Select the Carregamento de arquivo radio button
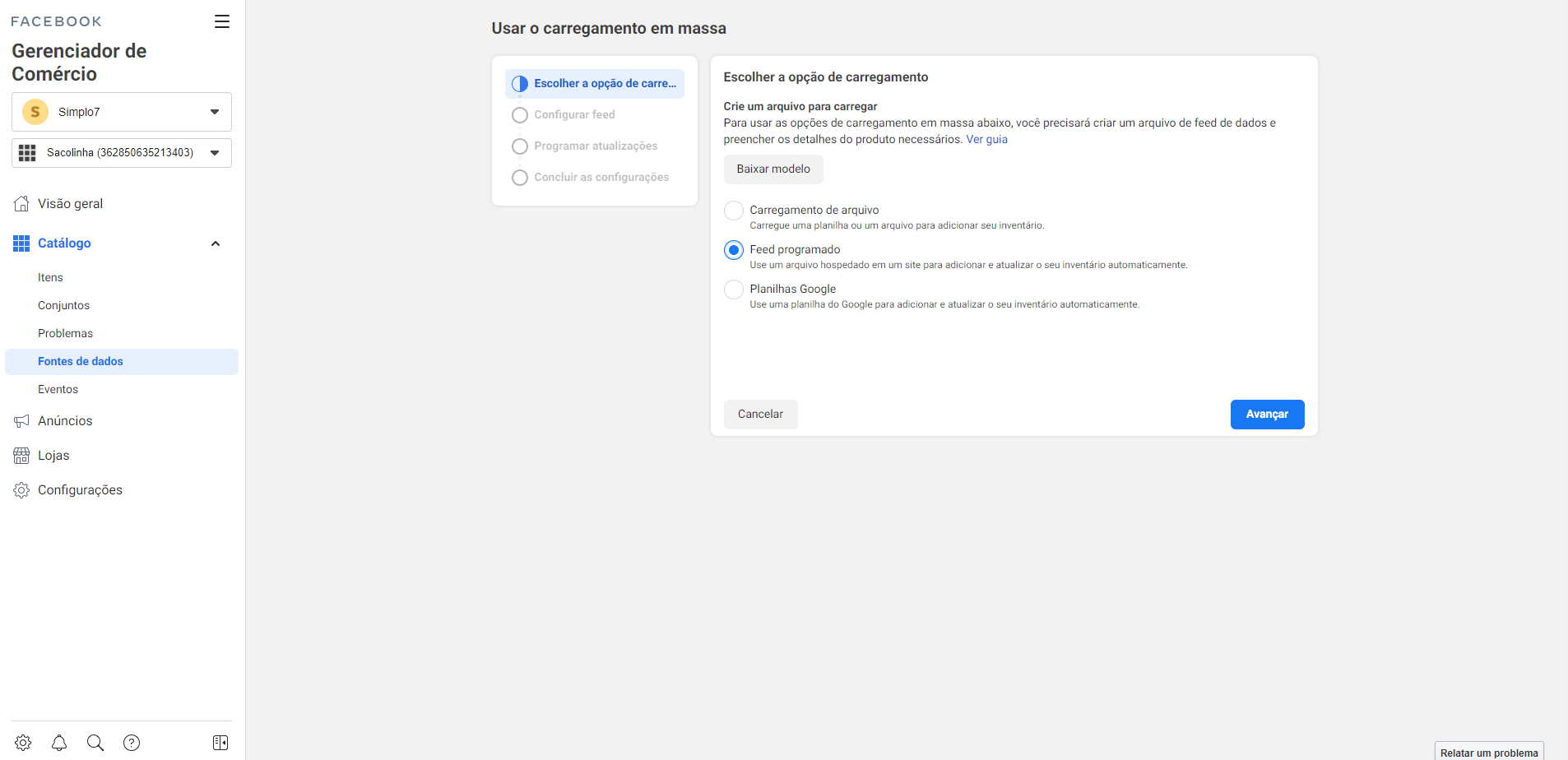The height and width of the screenshot is (760, 1568). pyautogui.click(x=733, y=211)
